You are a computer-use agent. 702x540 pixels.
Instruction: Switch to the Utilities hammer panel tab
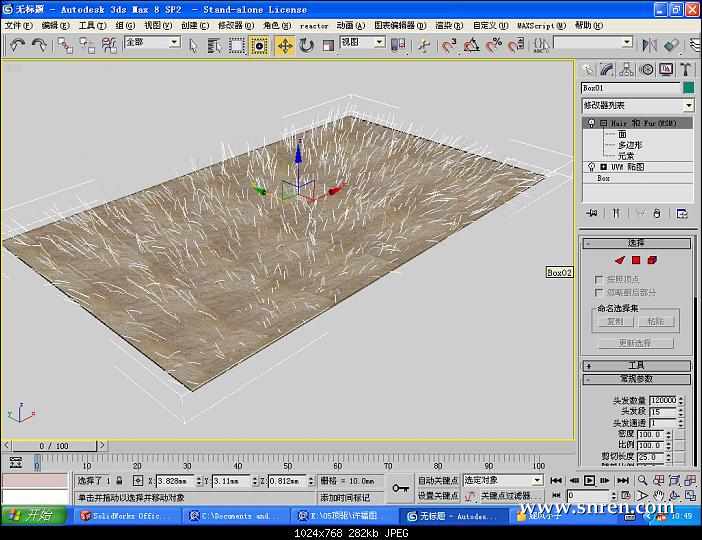tap(686, 69)
